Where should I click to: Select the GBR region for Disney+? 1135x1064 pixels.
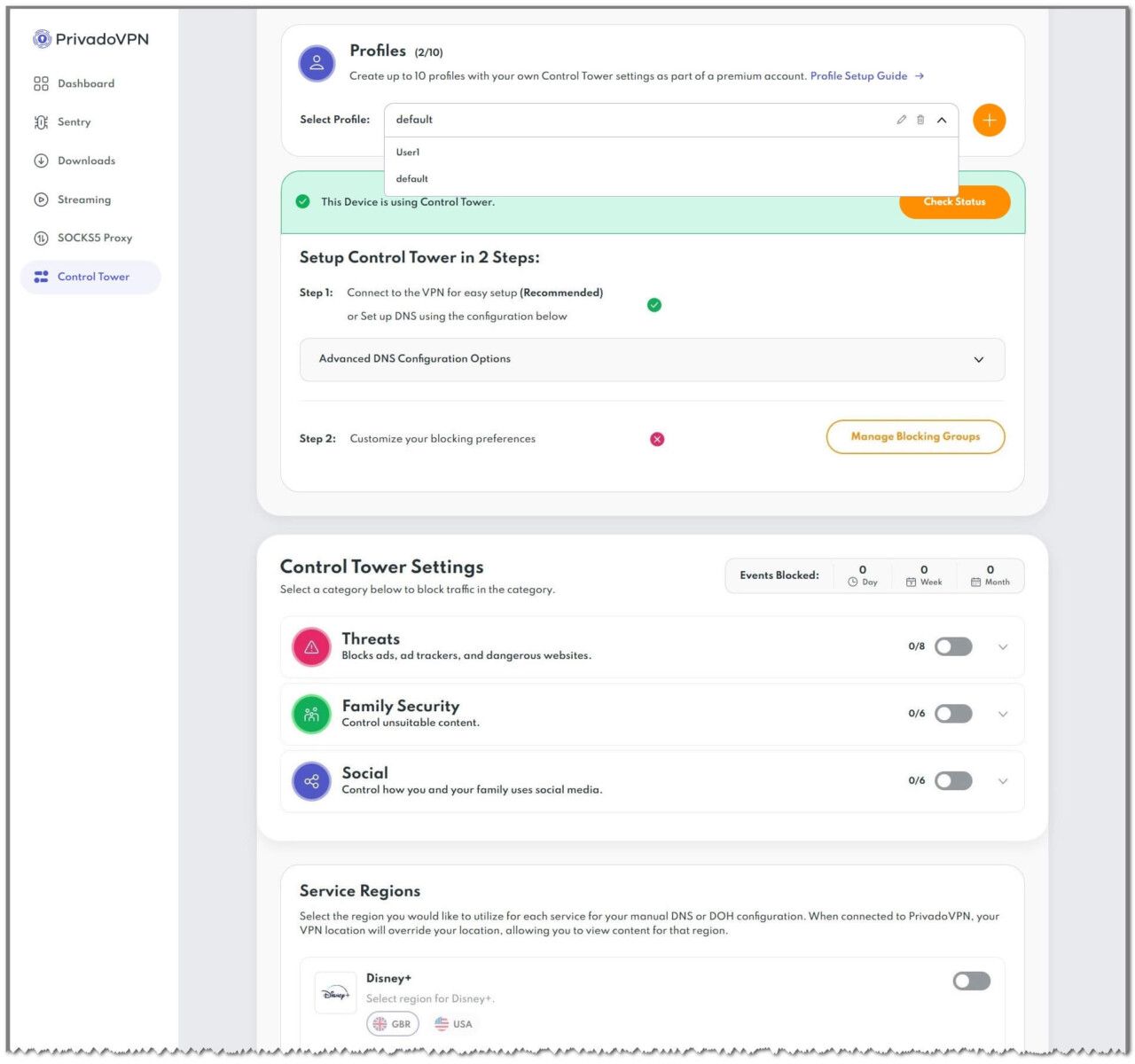(393, 1024)
